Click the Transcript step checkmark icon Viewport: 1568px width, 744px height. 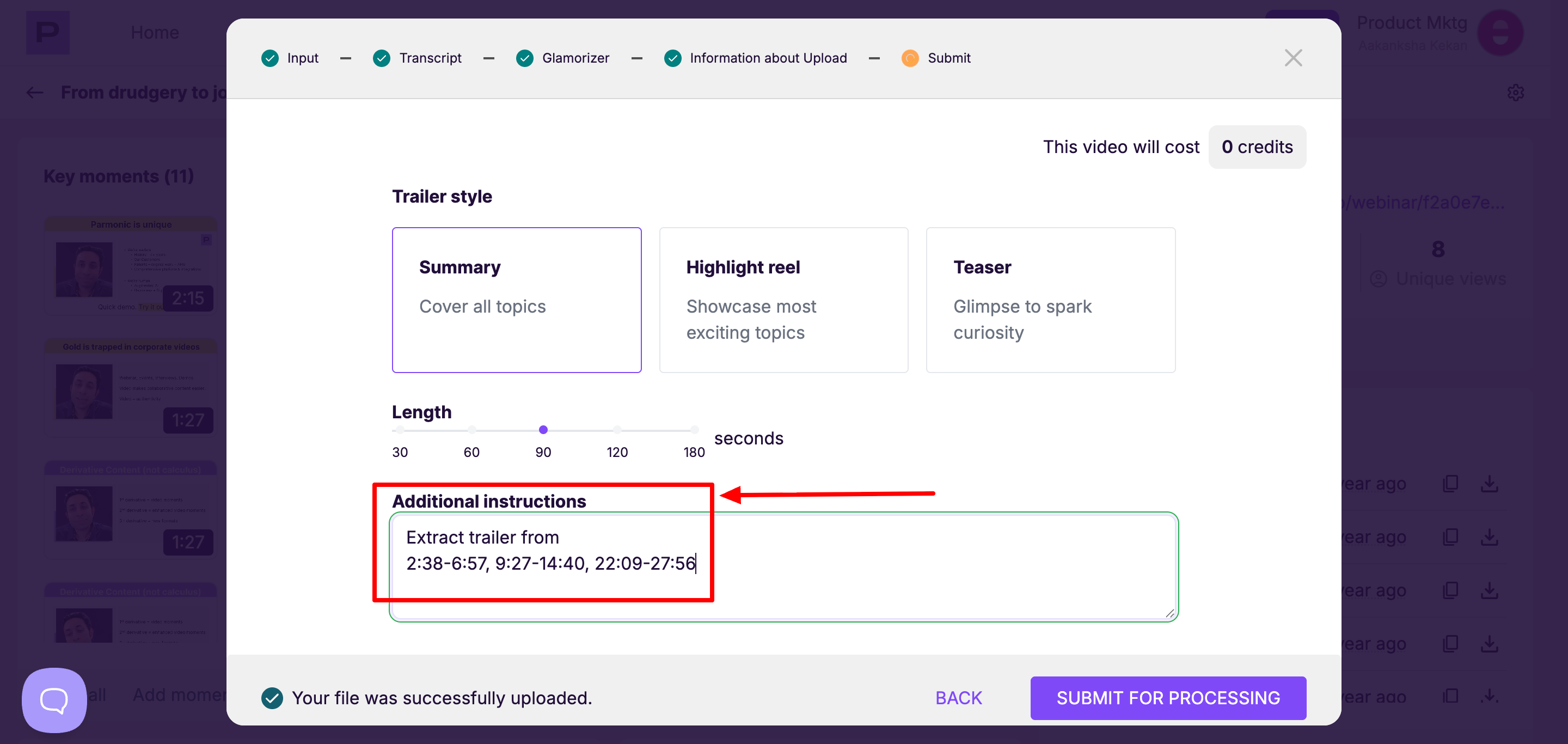tap(382, 58)
